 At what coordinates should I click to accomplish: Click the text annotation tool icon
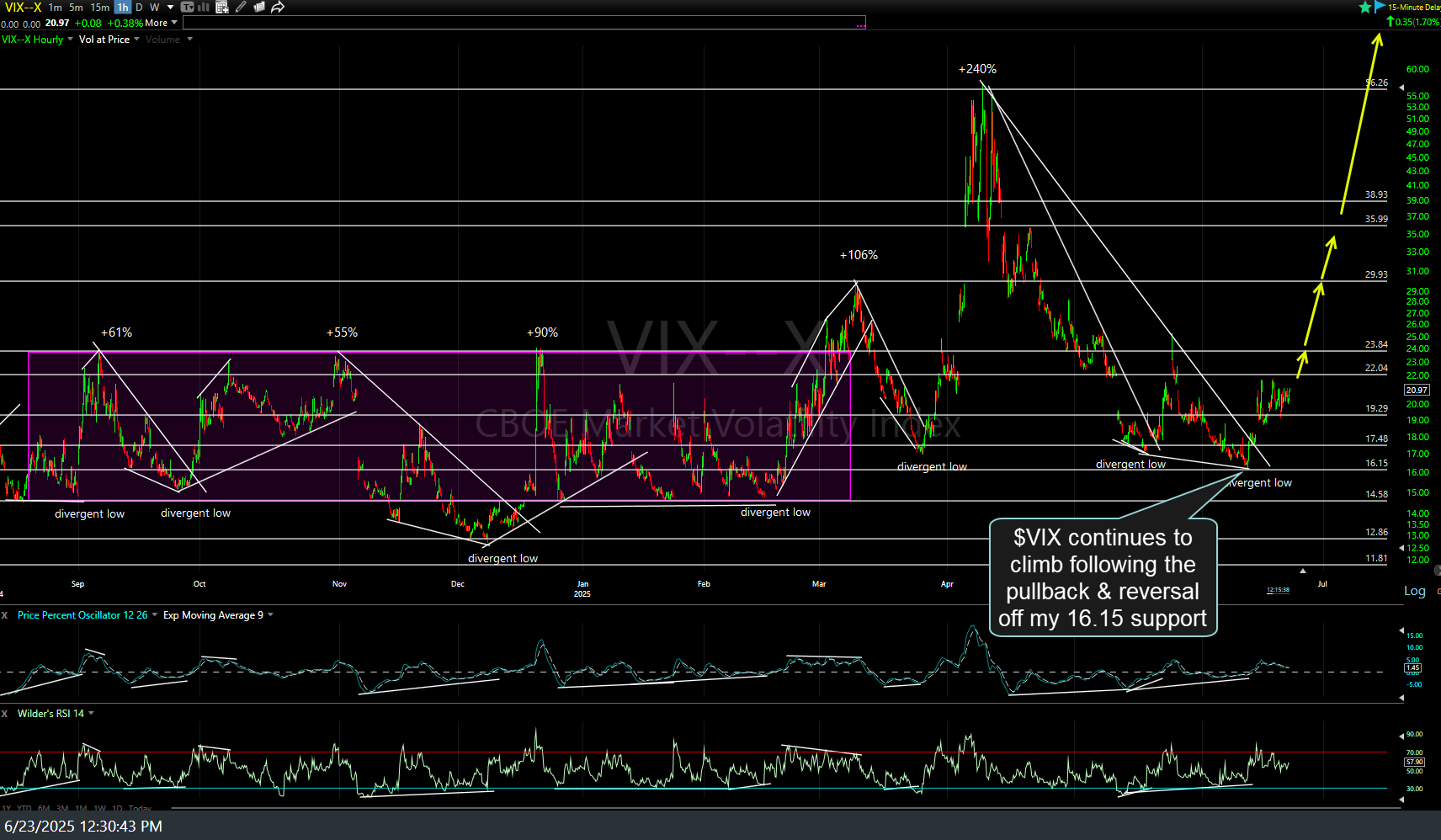point(188,8)
